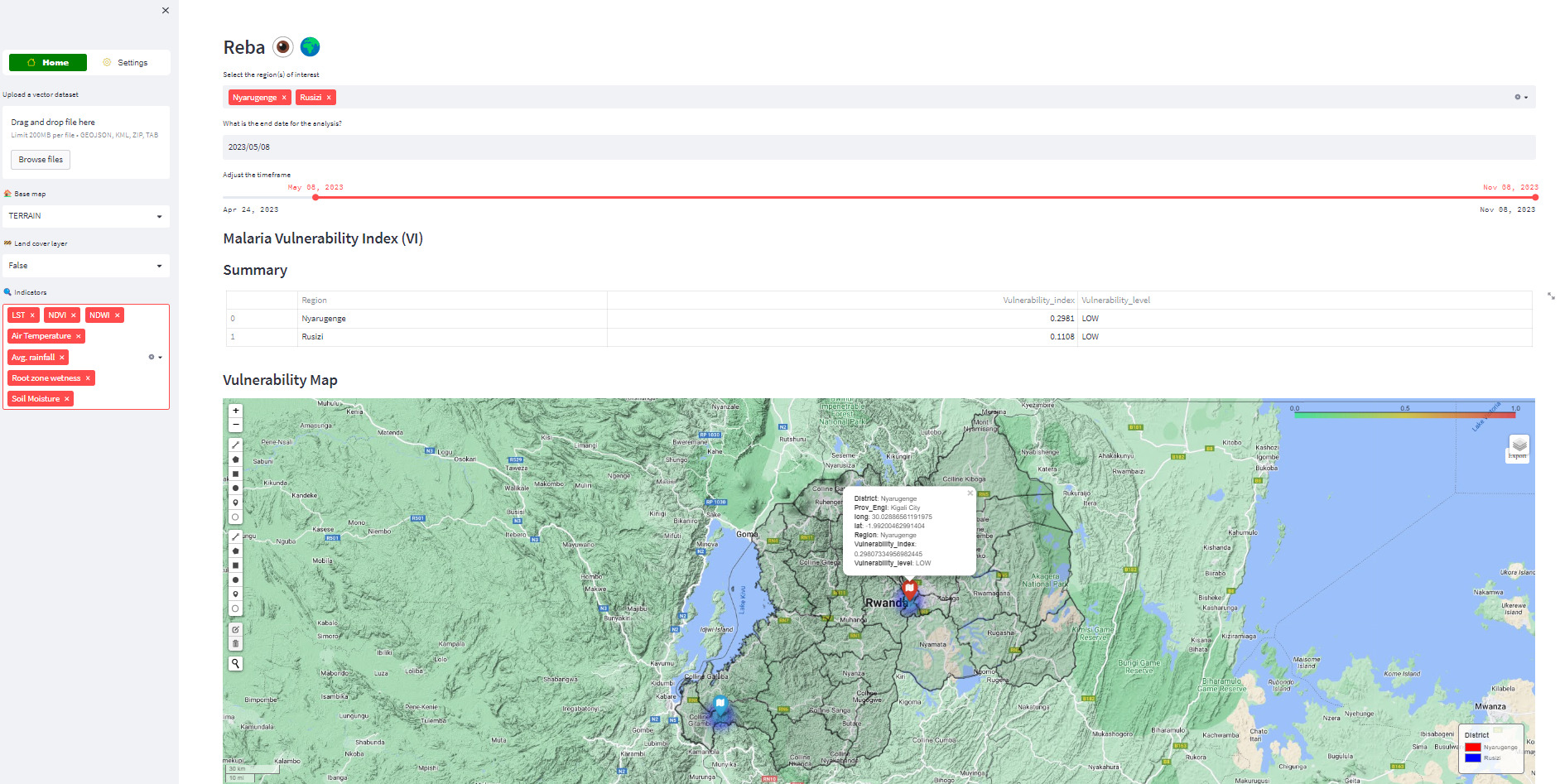1560x784 pixels.
Task: Expand summary table to fullscreen
Action: [1551, 296]
